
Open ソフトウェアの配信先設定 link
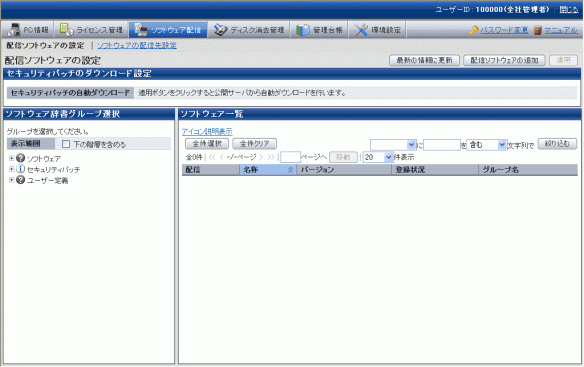click(x=137, y=45)
